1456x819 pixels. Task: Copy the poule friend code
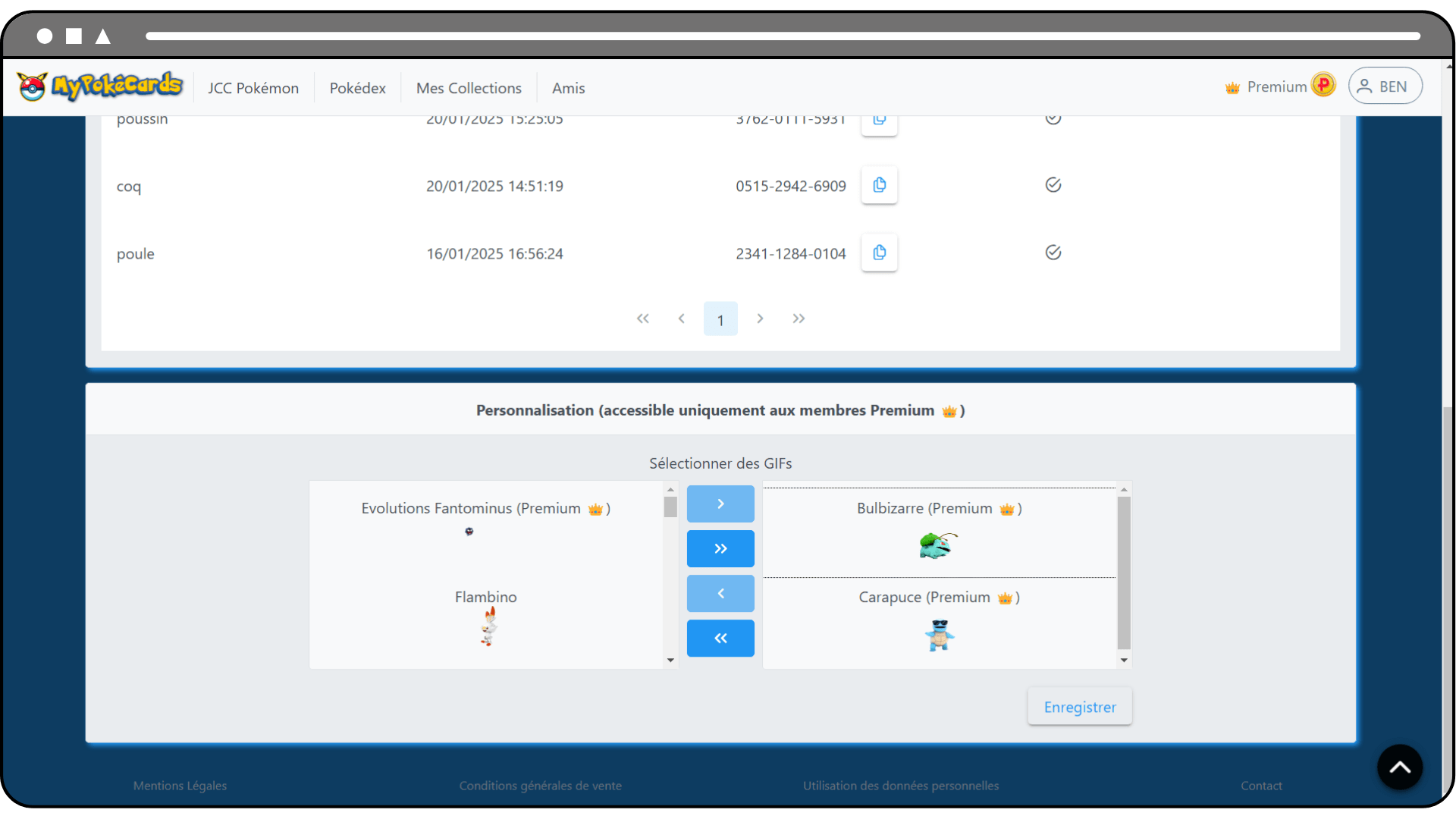pos(879,253)
